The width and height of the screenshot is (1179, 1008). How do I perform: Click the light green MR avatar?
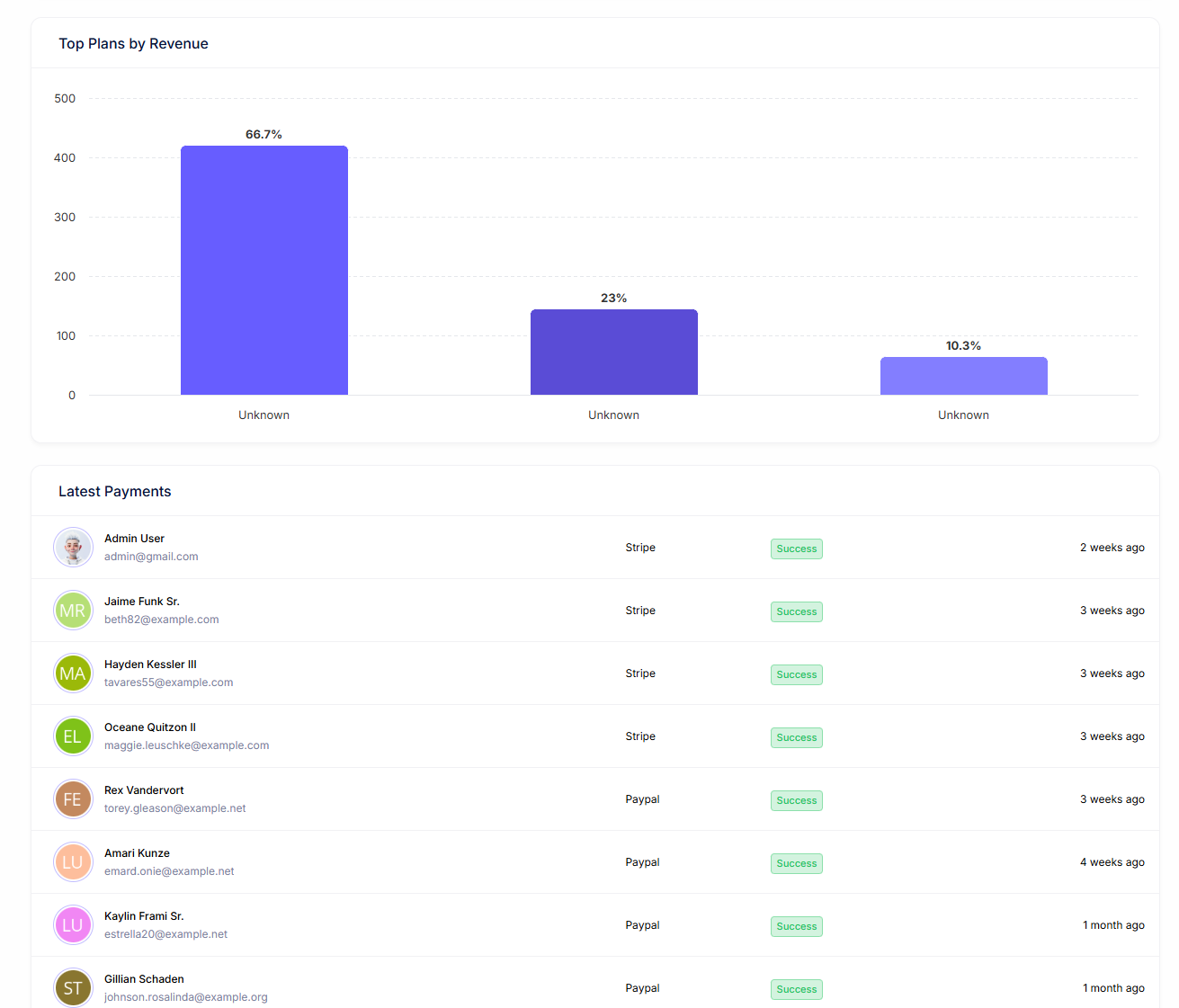click(x=73, y=611)
